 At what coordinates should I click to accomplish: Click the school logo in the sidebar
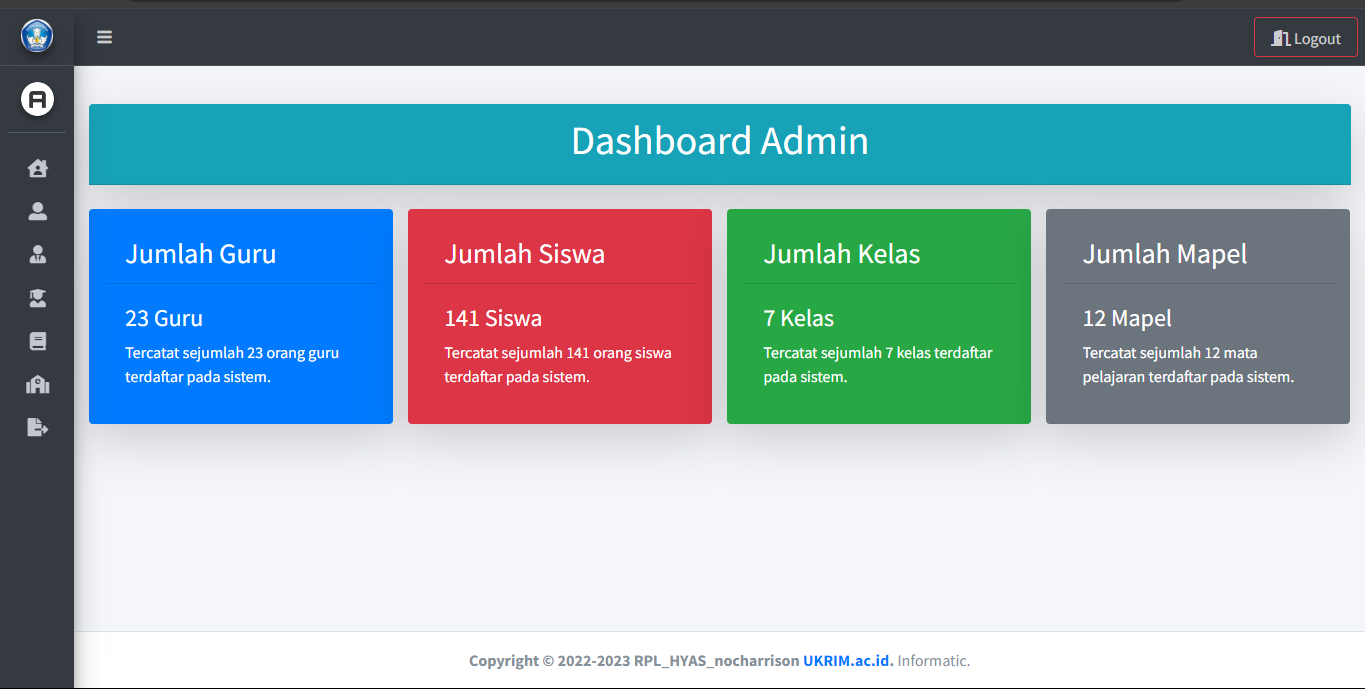[37, 36]
